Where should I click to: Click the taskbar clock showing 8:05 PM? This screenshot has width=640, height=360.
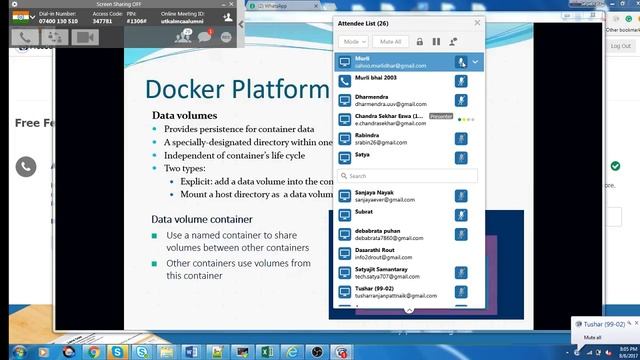(628, 352)
